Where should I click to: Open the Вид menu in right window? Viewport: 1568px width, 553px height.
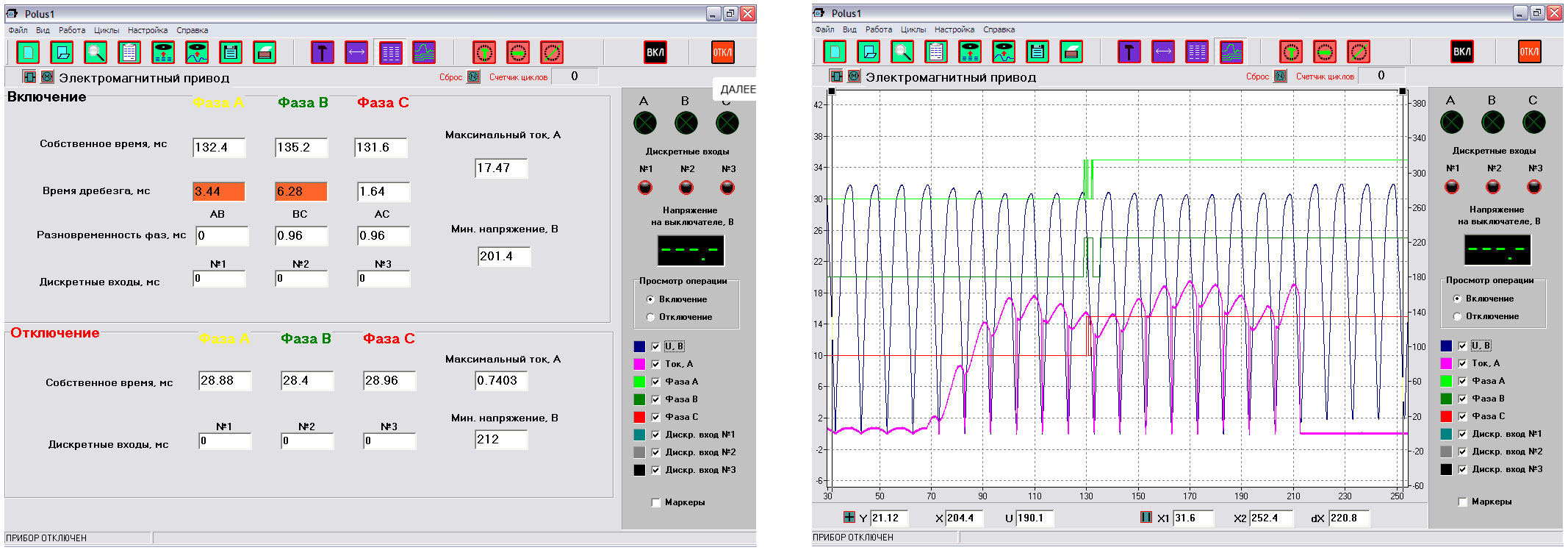click(x=849, y=29)
